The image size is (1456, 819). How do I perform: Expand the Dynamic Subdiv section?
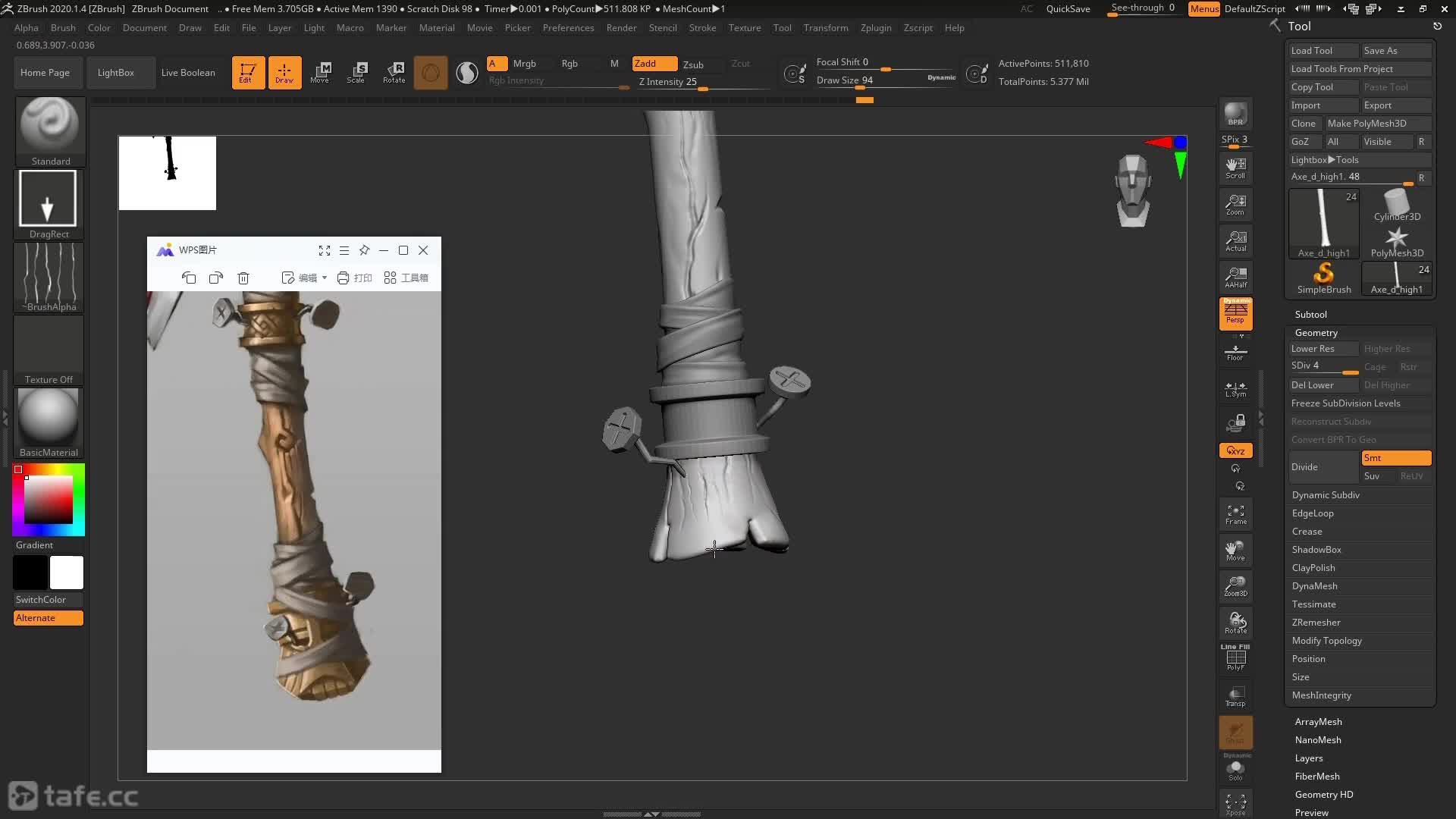pyautogui.click(x=1326, y=495)
